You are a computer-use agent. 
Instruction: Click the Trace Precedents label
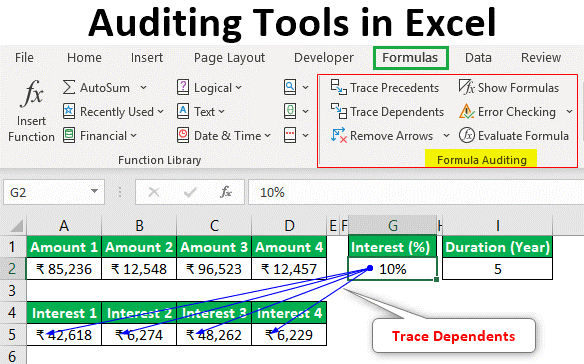pos(394,88)
